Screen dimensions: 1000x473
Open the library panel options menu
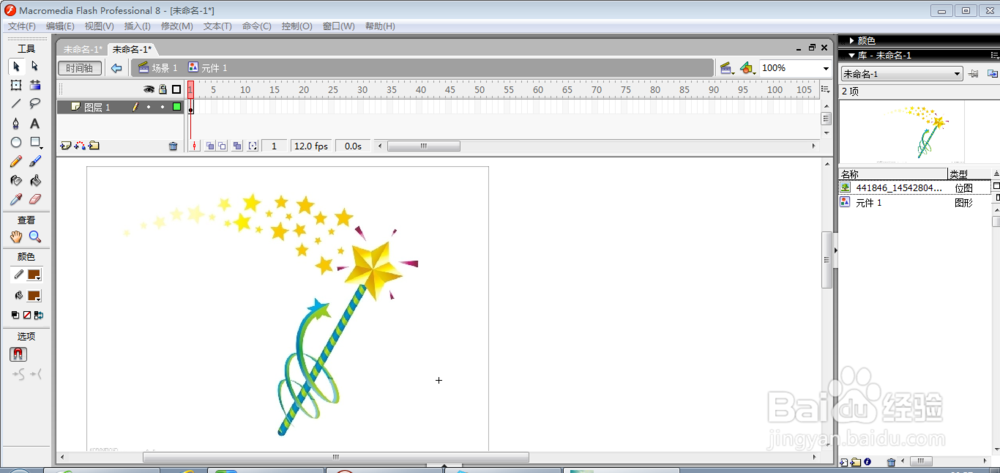point(994,55)
